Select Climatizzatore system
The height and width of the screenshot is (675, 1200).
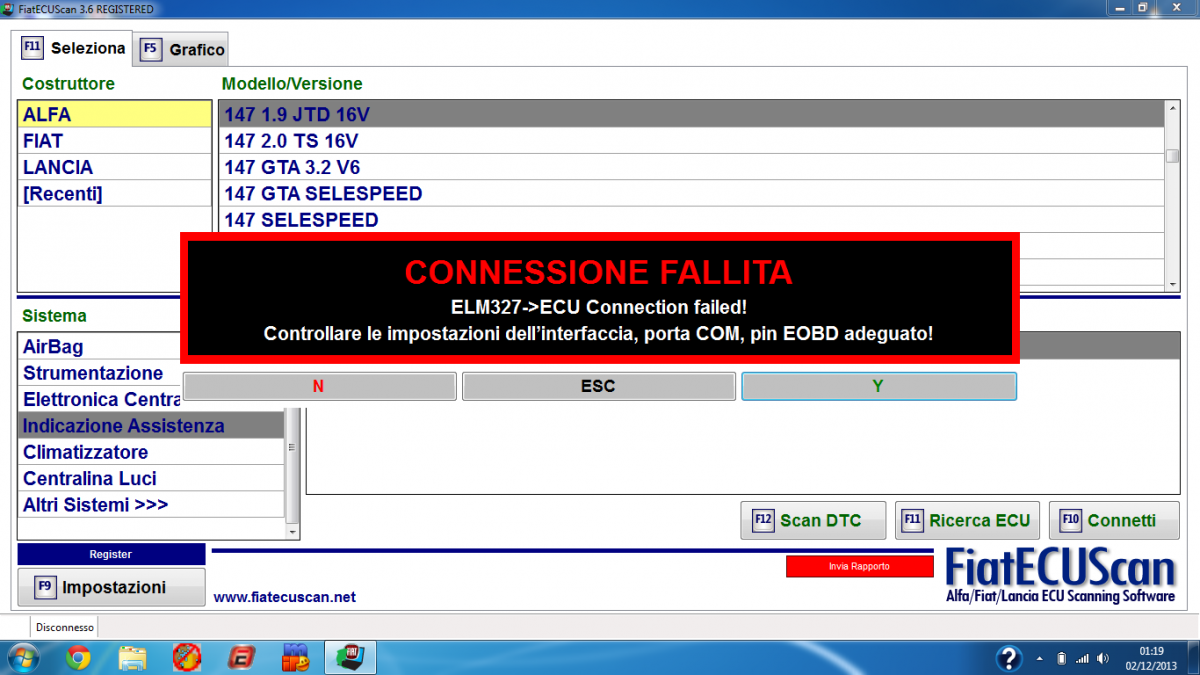[152, 452]
